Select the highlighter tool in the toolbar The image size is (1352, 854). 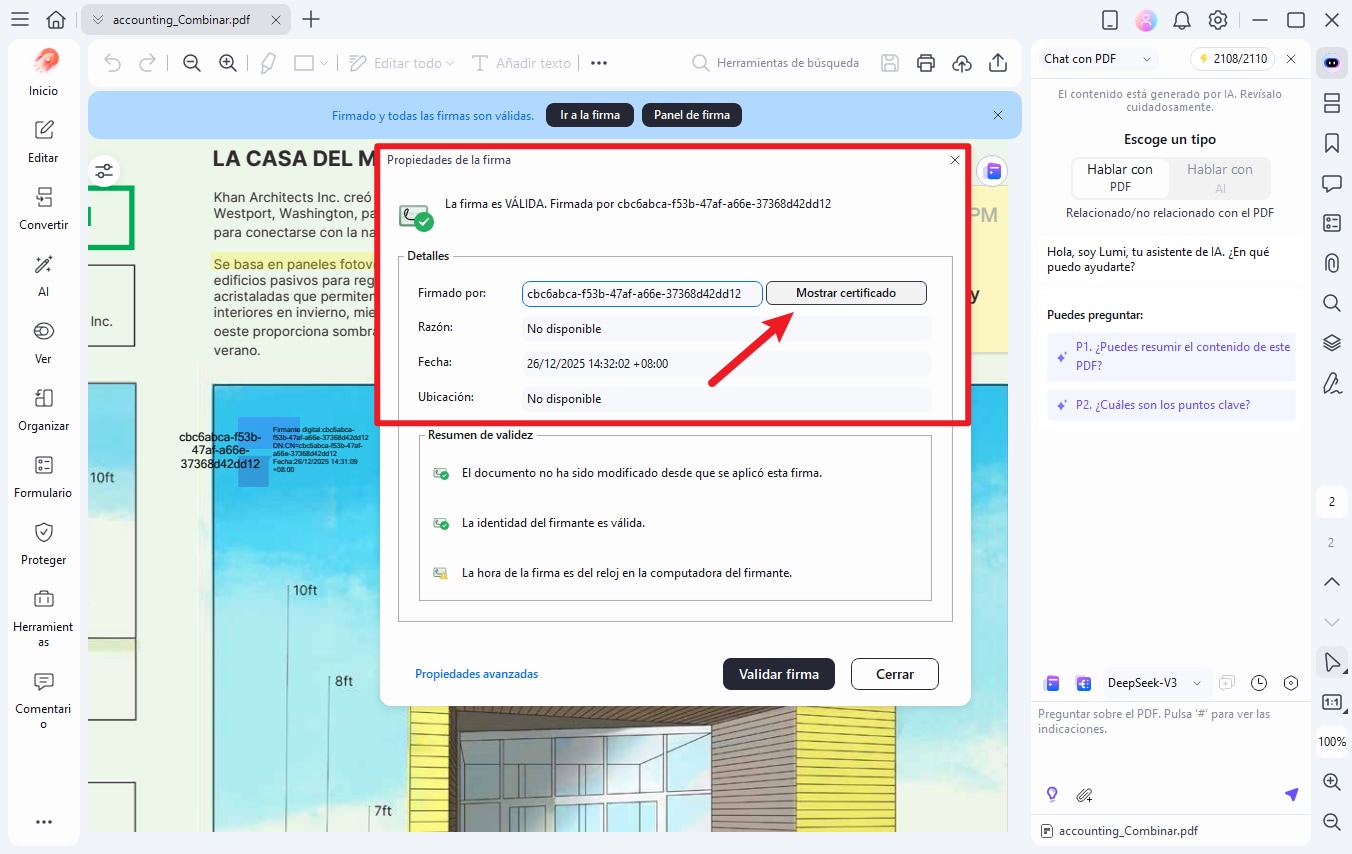(x=266, y=62)
